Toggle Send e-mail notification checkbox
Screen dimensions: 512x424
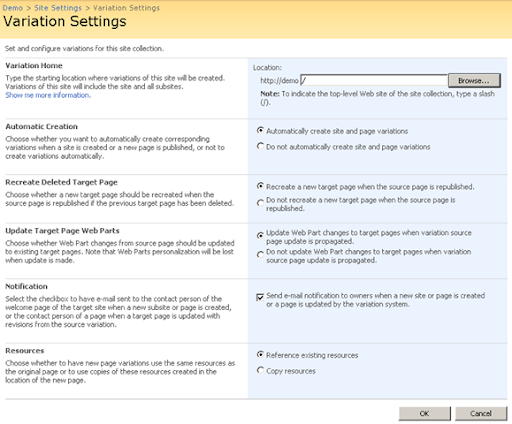click(260, 297)
